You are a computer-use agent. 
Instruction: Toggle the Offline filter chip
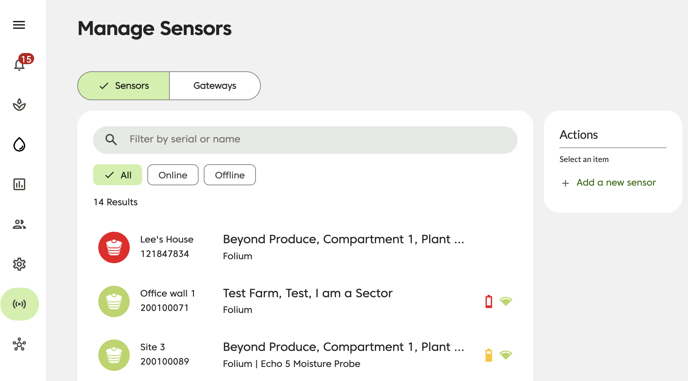pos(229,175)
